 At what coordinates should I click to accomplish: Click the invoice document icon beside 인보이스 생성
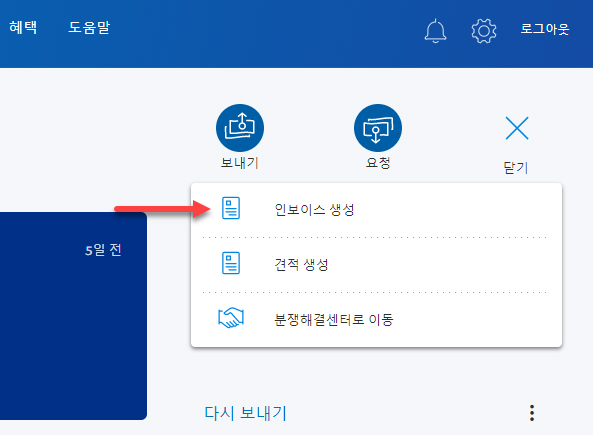(x=231, y=208)
